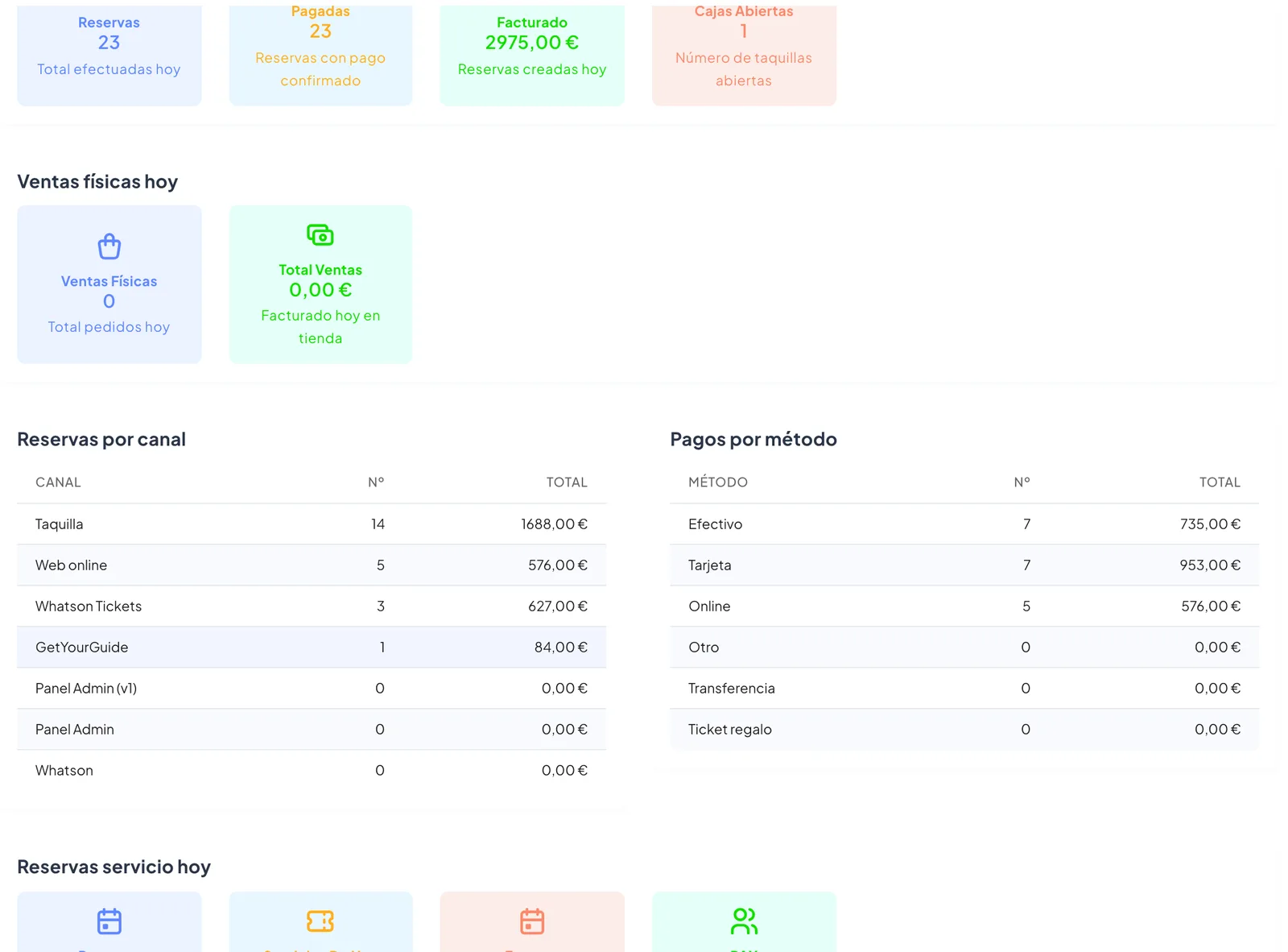Click the 627,00 € total value
The image size is (1288, 952).
(558, 606)
